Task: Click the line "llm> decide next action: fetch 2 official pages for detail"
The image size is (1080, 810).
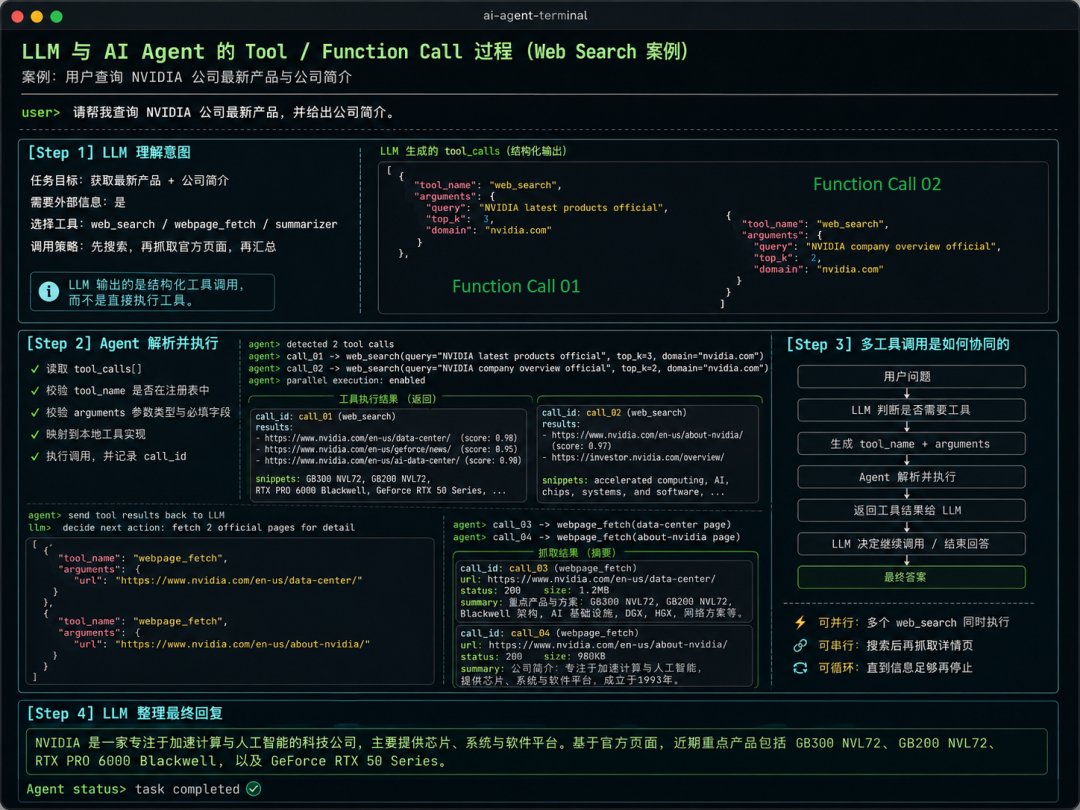Action: tap(191, 528)
